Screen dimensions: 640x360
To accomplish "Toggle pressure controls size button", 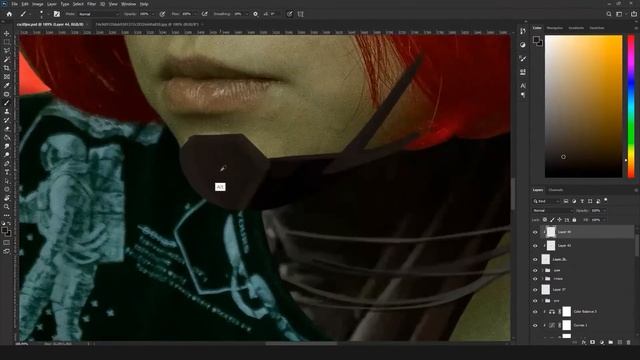I will pos(289,14).
